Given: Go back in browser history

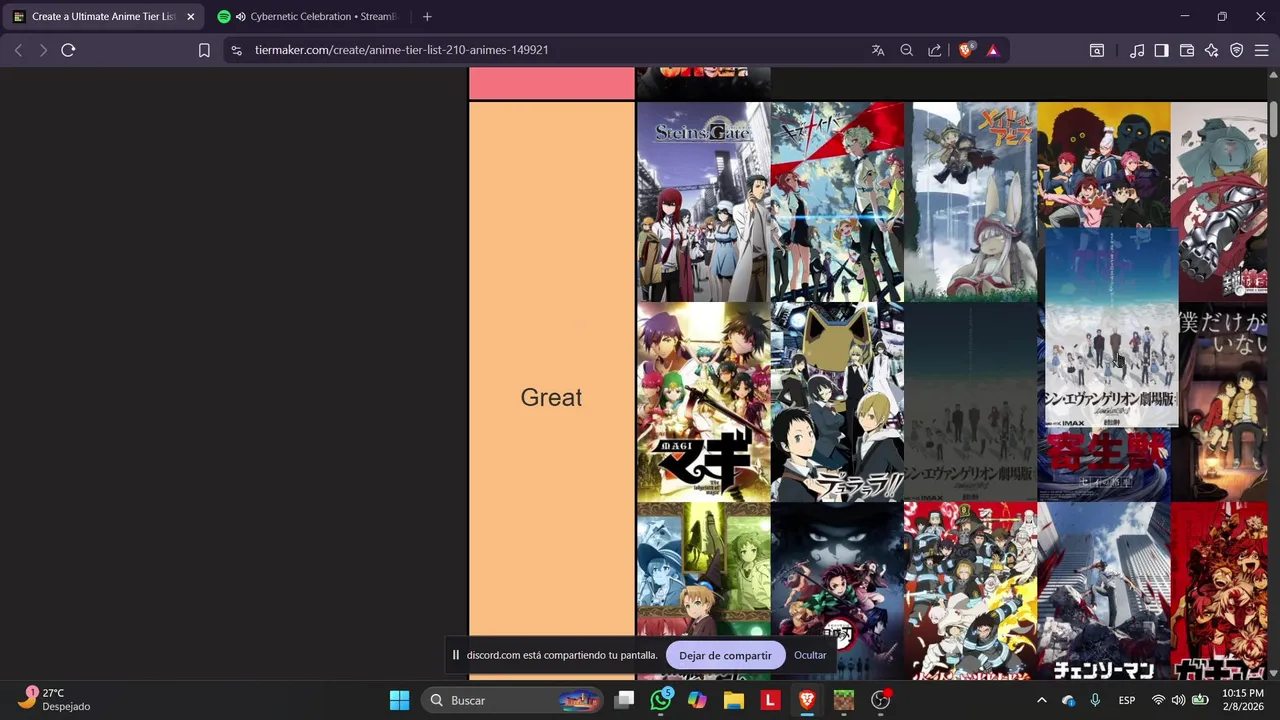Looking at the screenshot, I should coord(18,50).
